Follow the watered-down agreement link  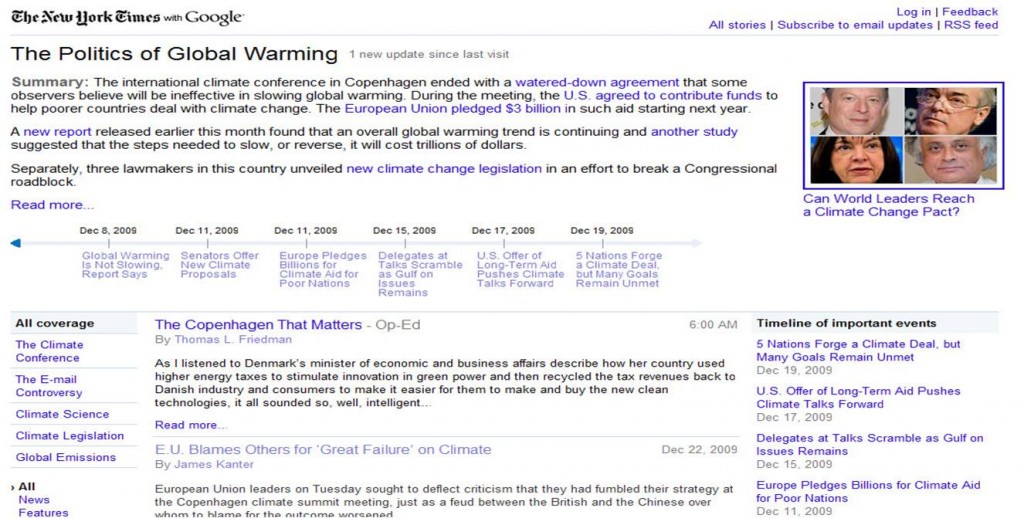(597, 82)
